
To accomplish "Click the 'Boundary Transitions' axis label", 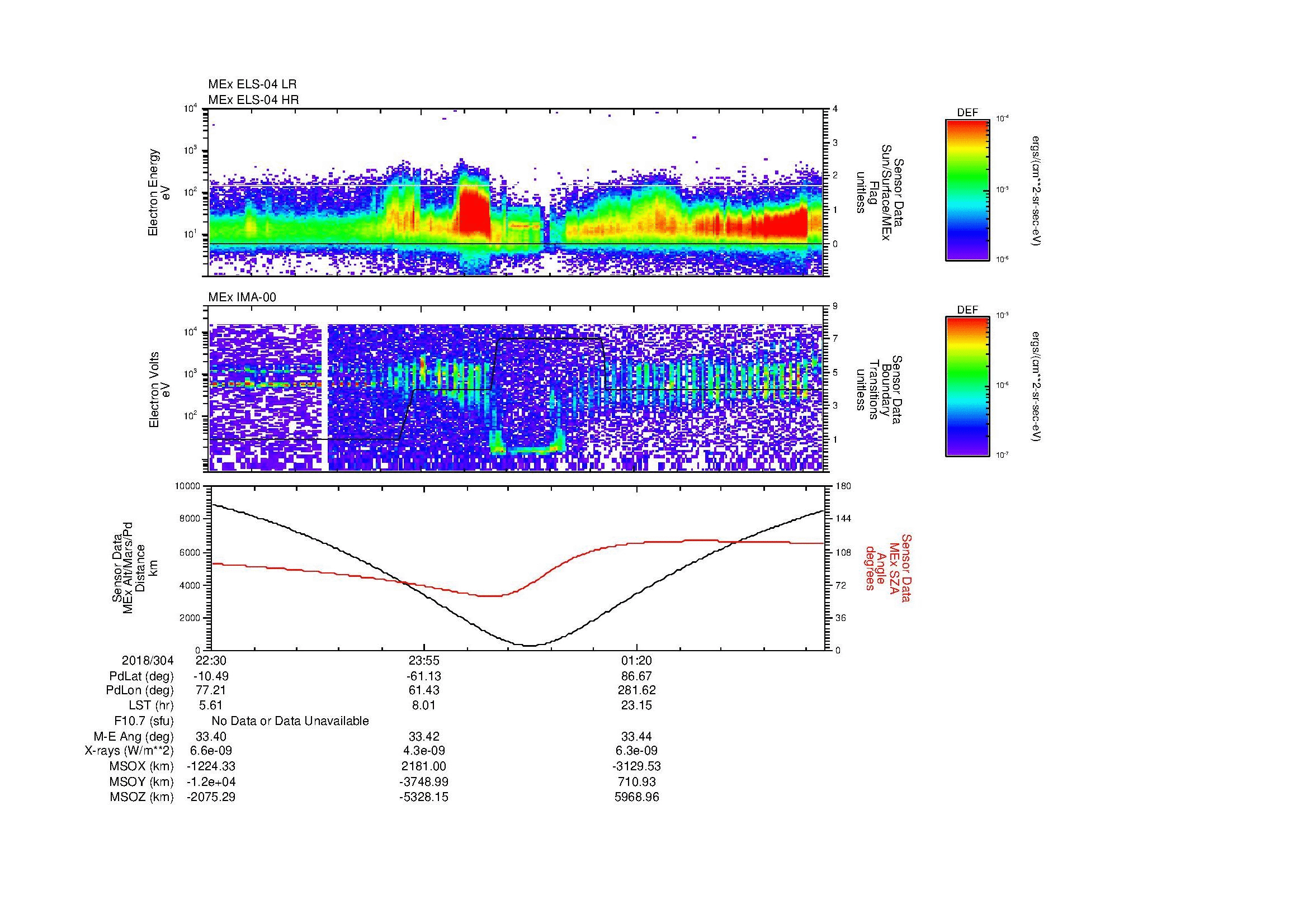I will coord(880,390).
